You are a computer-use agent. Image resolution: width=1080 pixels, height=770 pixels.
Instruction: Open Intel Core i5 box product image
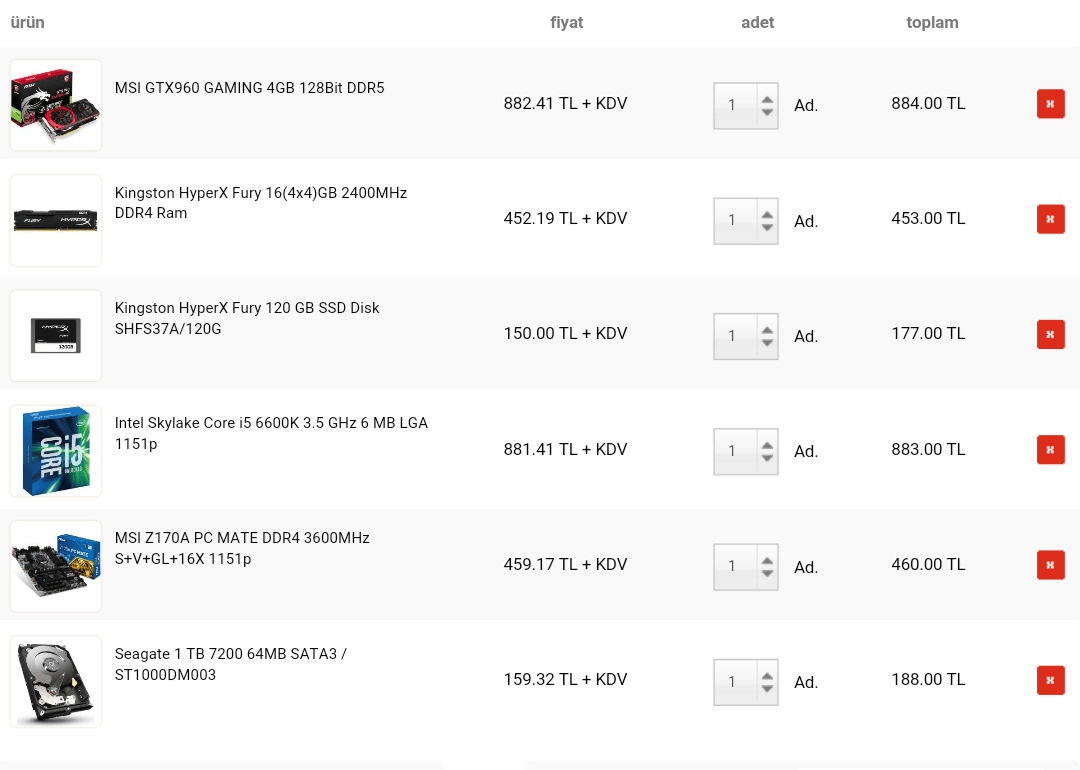tap(56, 450)
